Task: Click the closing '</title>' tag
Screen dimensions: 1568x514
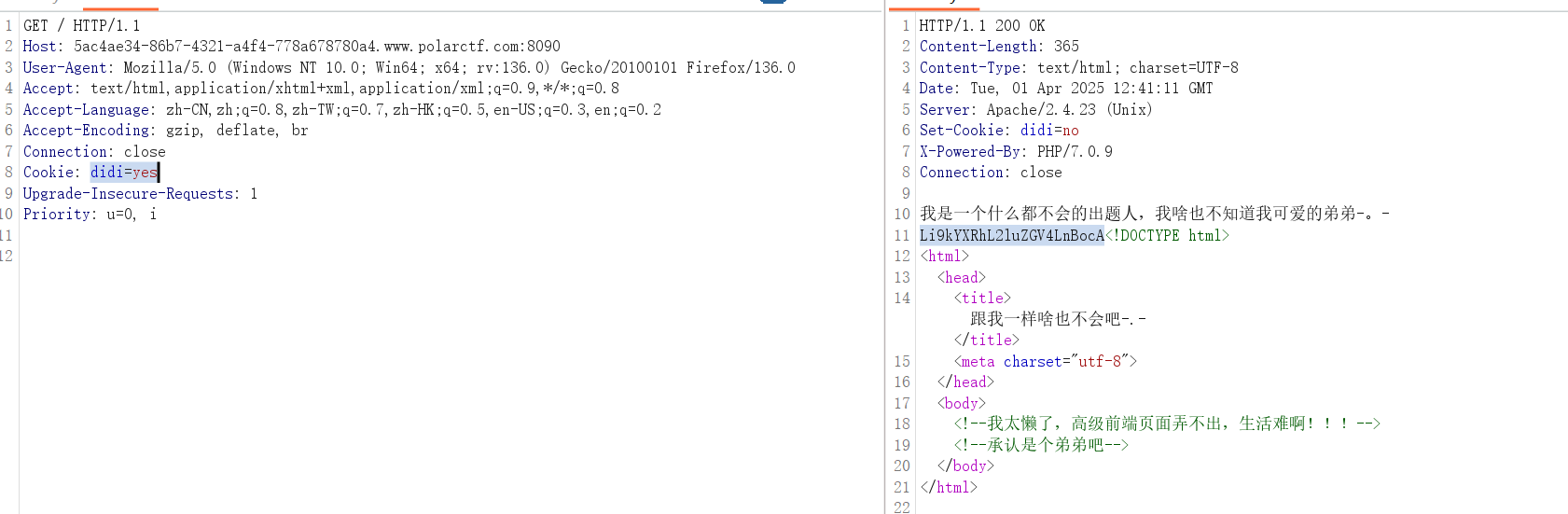Action: (987, 340)
